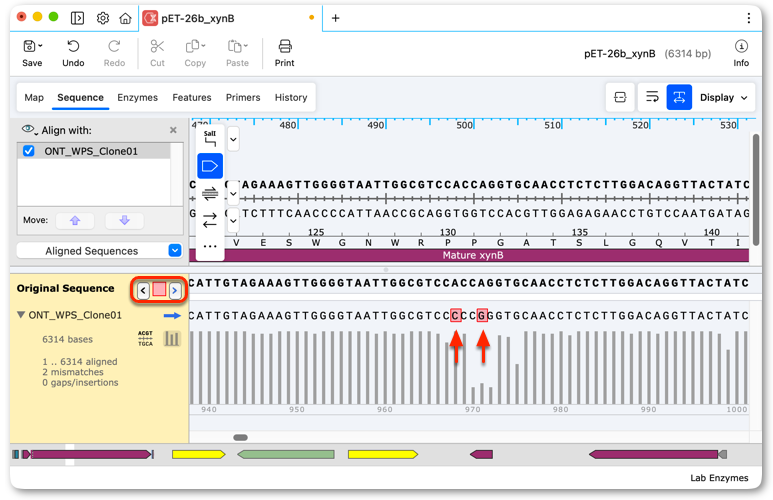Select the highlighted full-width view icon
This screenshot has height=500, width=773.
[x=679, y=97]
